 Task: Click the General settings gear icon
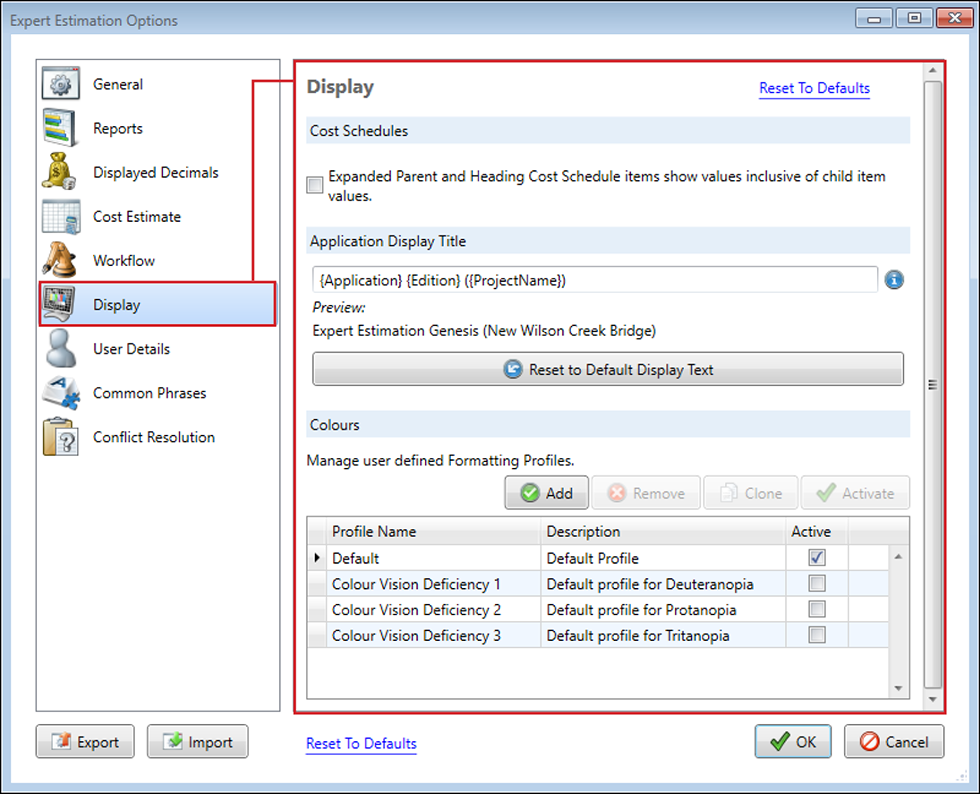point(60,85)
